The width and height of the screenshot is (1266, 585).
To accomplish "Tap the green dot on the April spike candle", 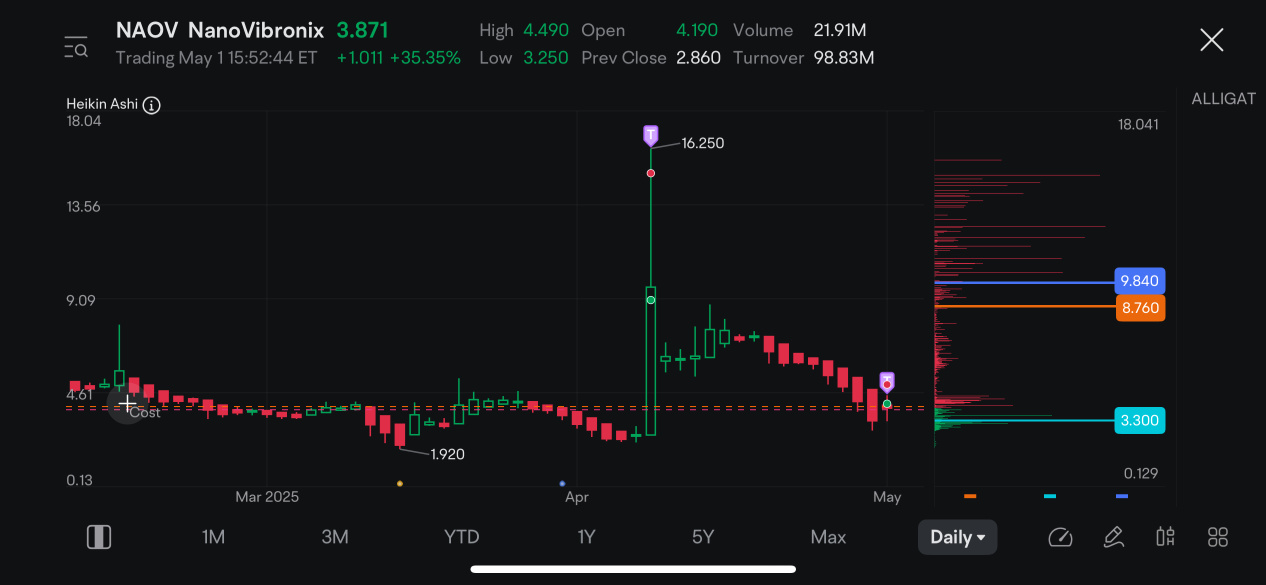I will click(x=651, y=299).
